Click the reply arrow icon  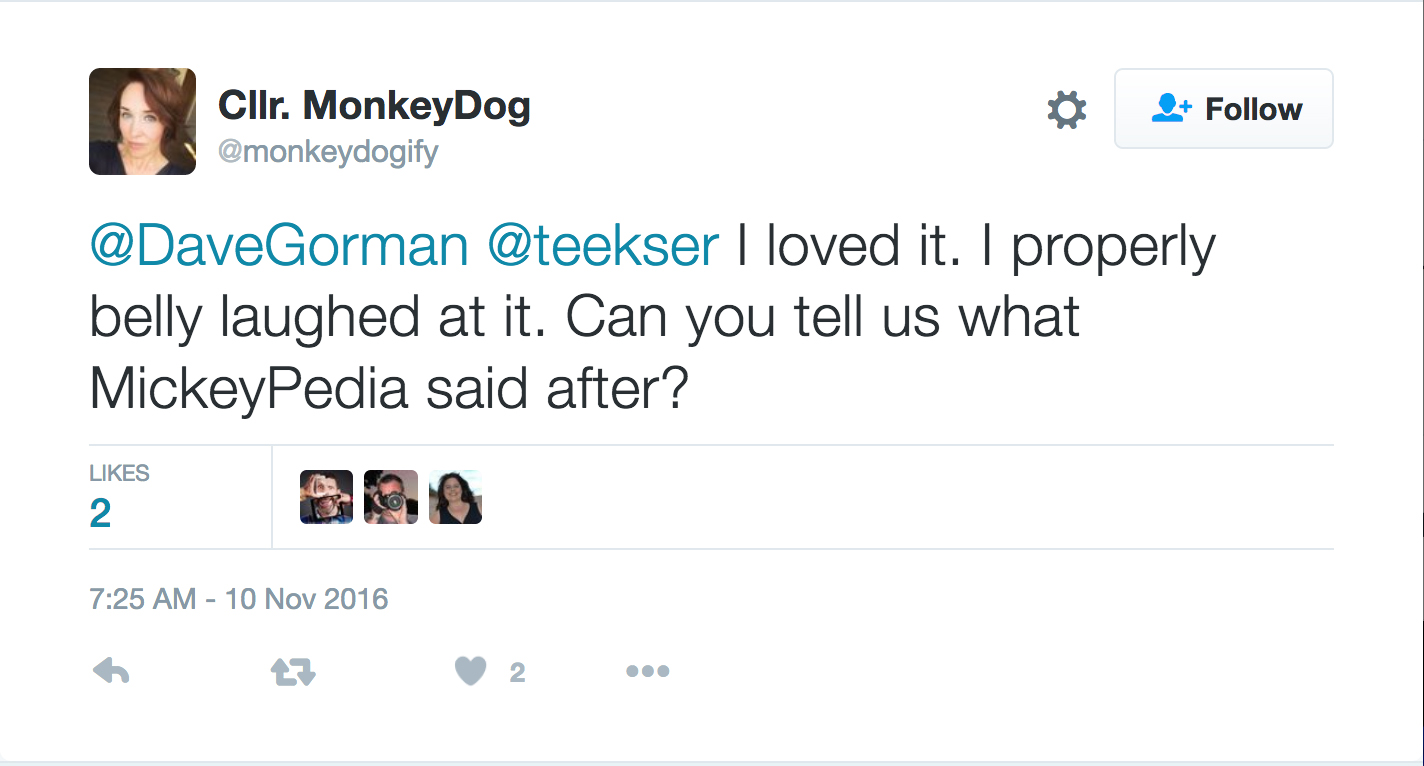[x=111, y=672]
